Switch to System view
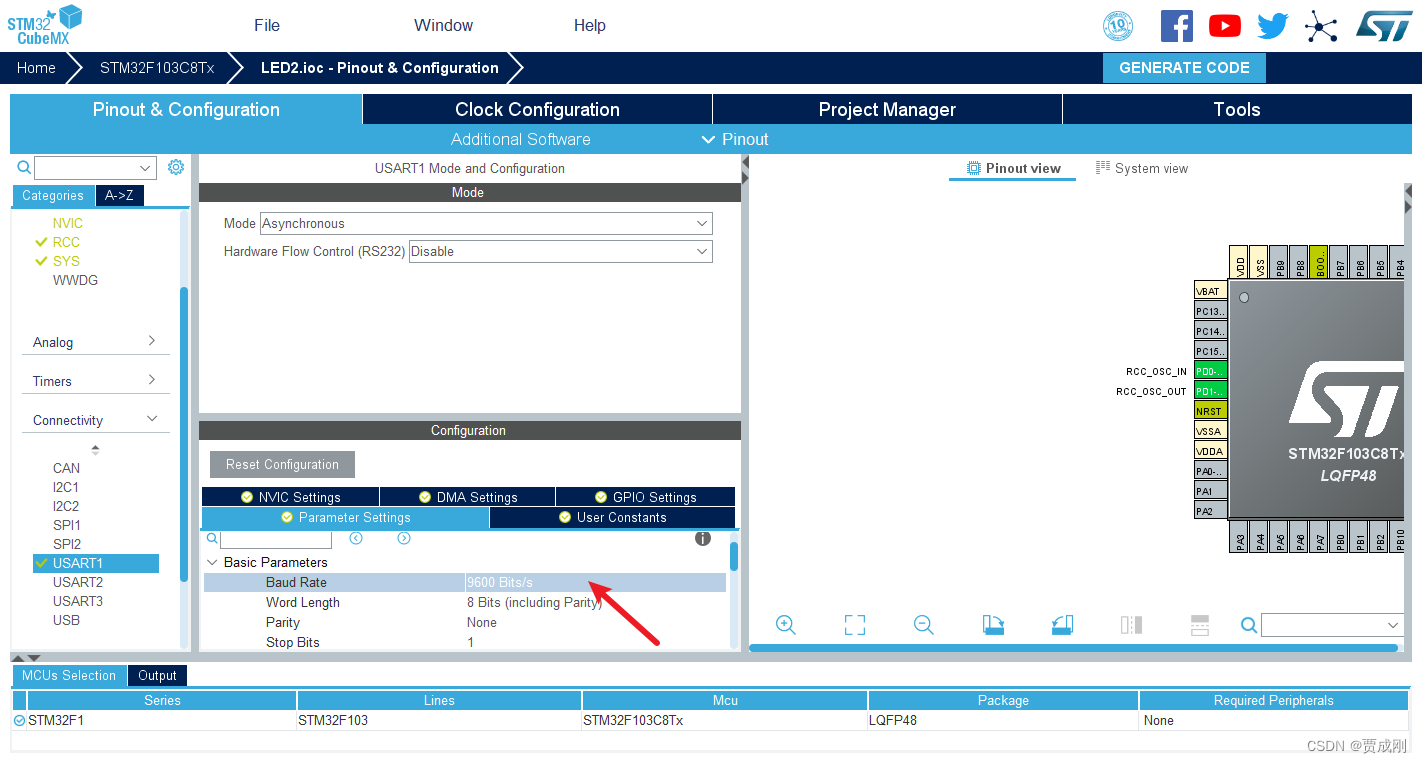 coord(1142,168)
